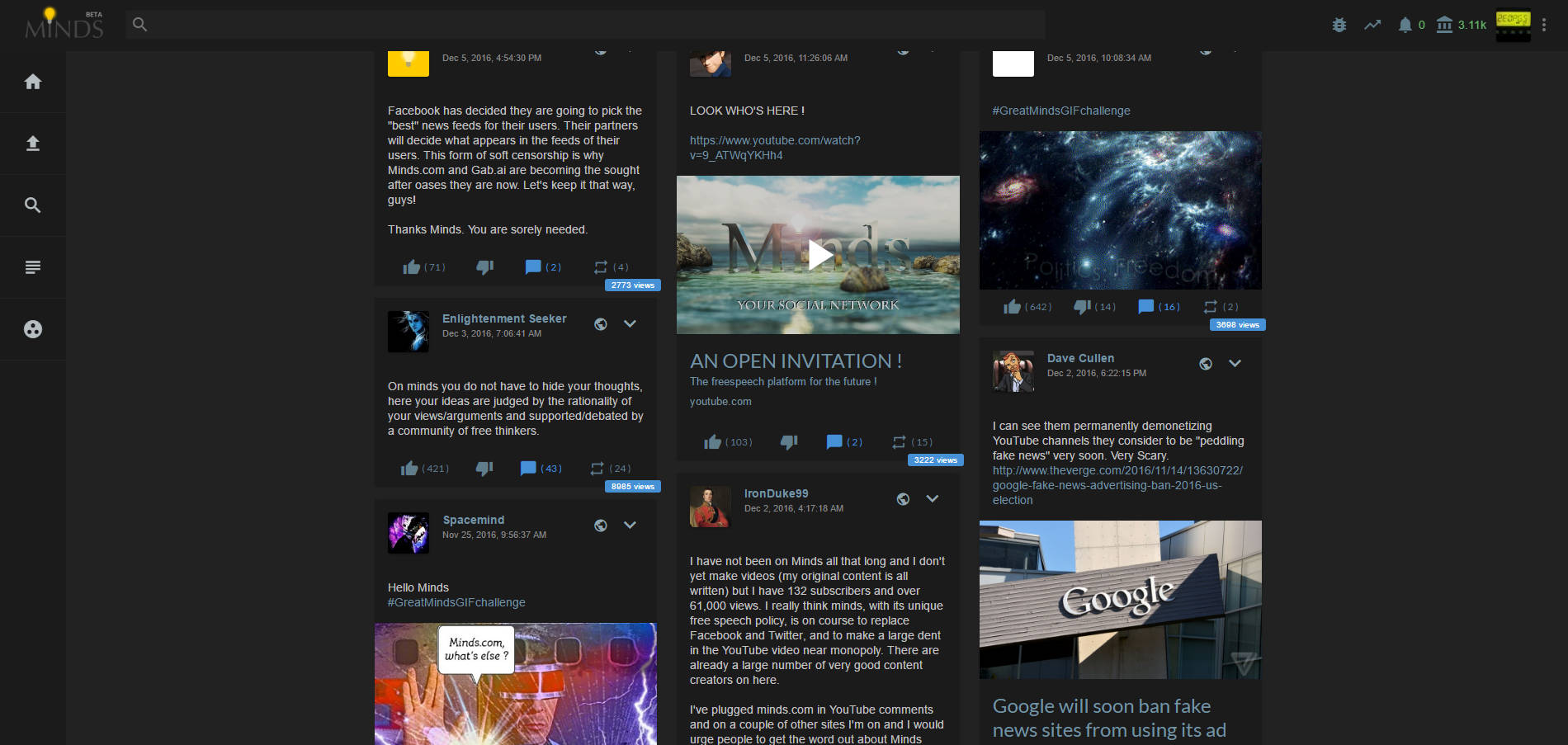Open the groups icon in left sidebar

pyautogui.click(x=33, y=329)
